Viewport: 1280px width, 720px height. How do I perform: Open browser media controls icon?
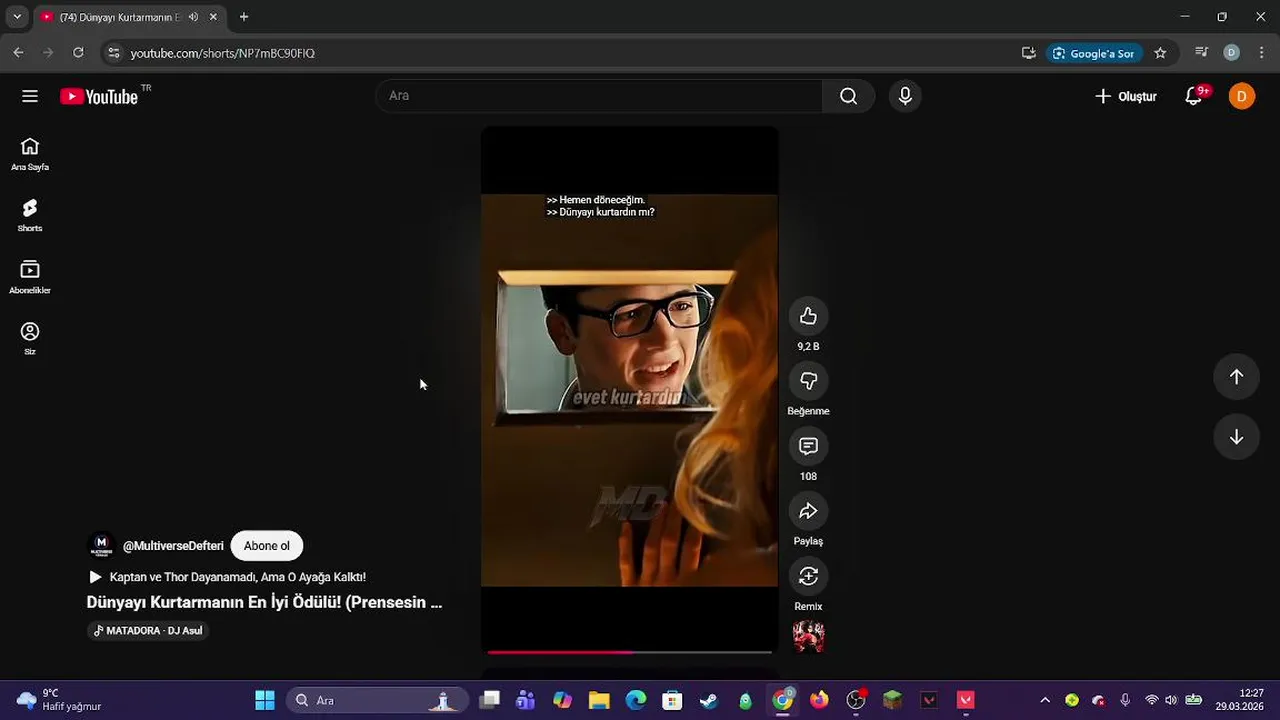1202,53
